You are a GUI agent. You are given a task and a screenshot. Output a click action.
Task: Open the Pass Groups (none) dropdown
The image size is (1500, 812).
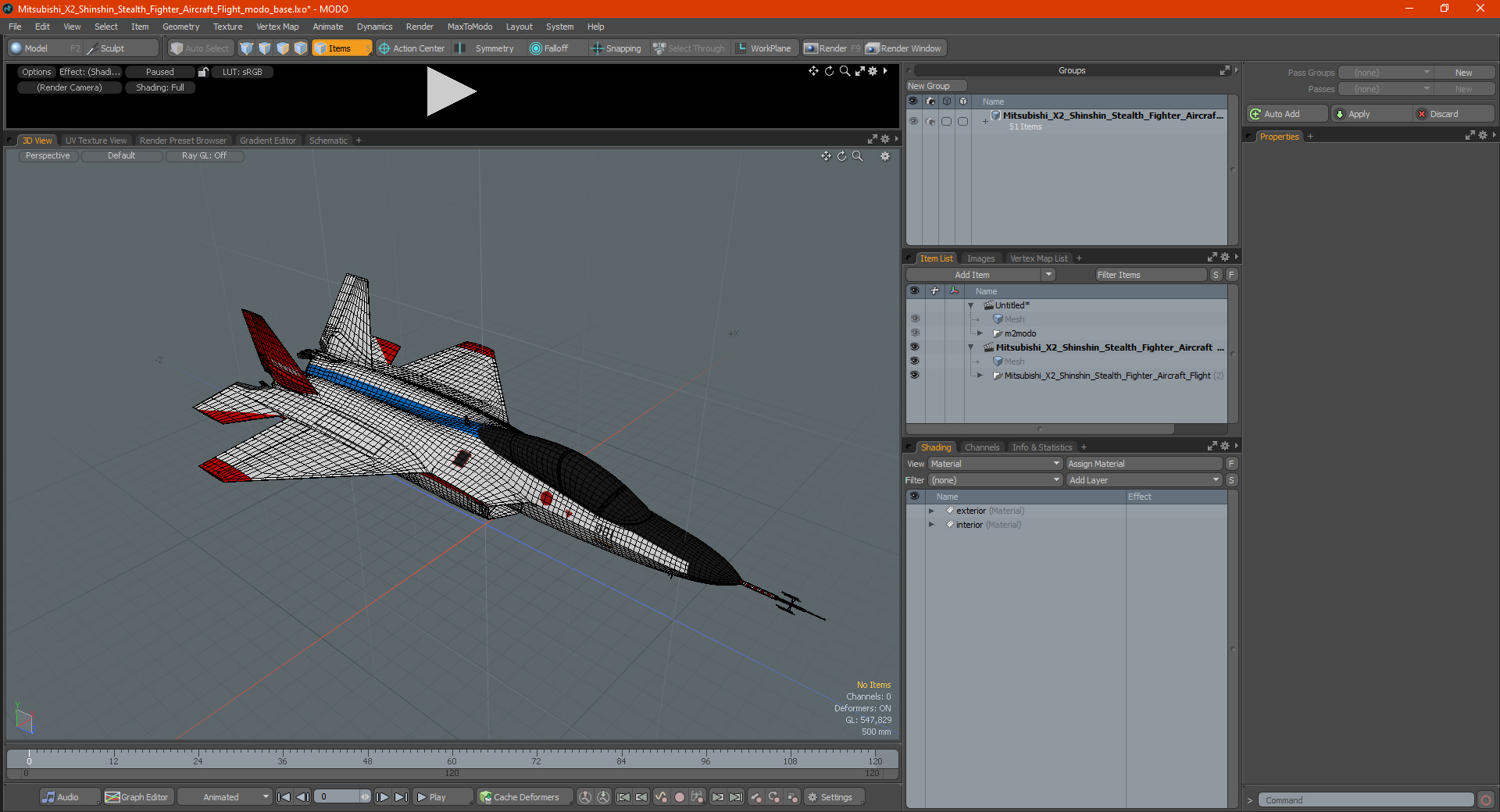(1385, 73)
